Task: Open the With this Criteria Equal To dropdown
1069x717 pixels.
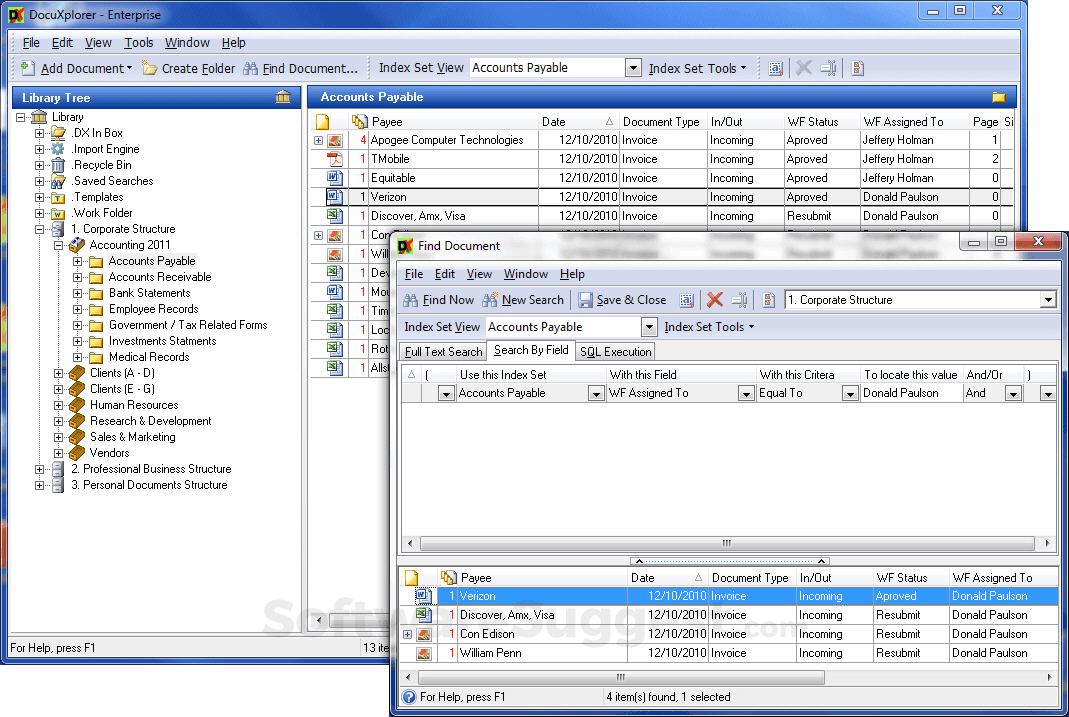Action: [849, 394]
